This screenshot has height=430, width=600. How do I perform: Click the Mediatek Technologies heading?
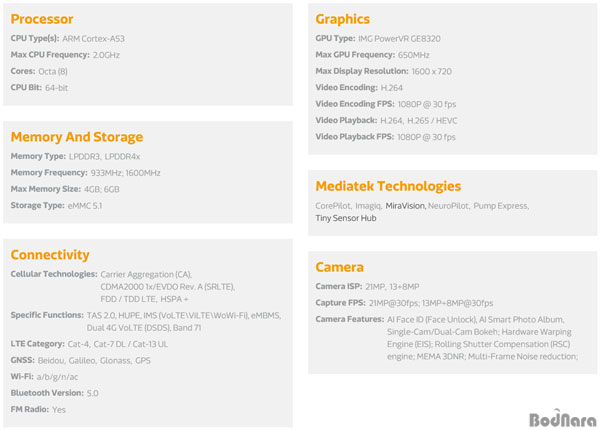click(388, 186)
